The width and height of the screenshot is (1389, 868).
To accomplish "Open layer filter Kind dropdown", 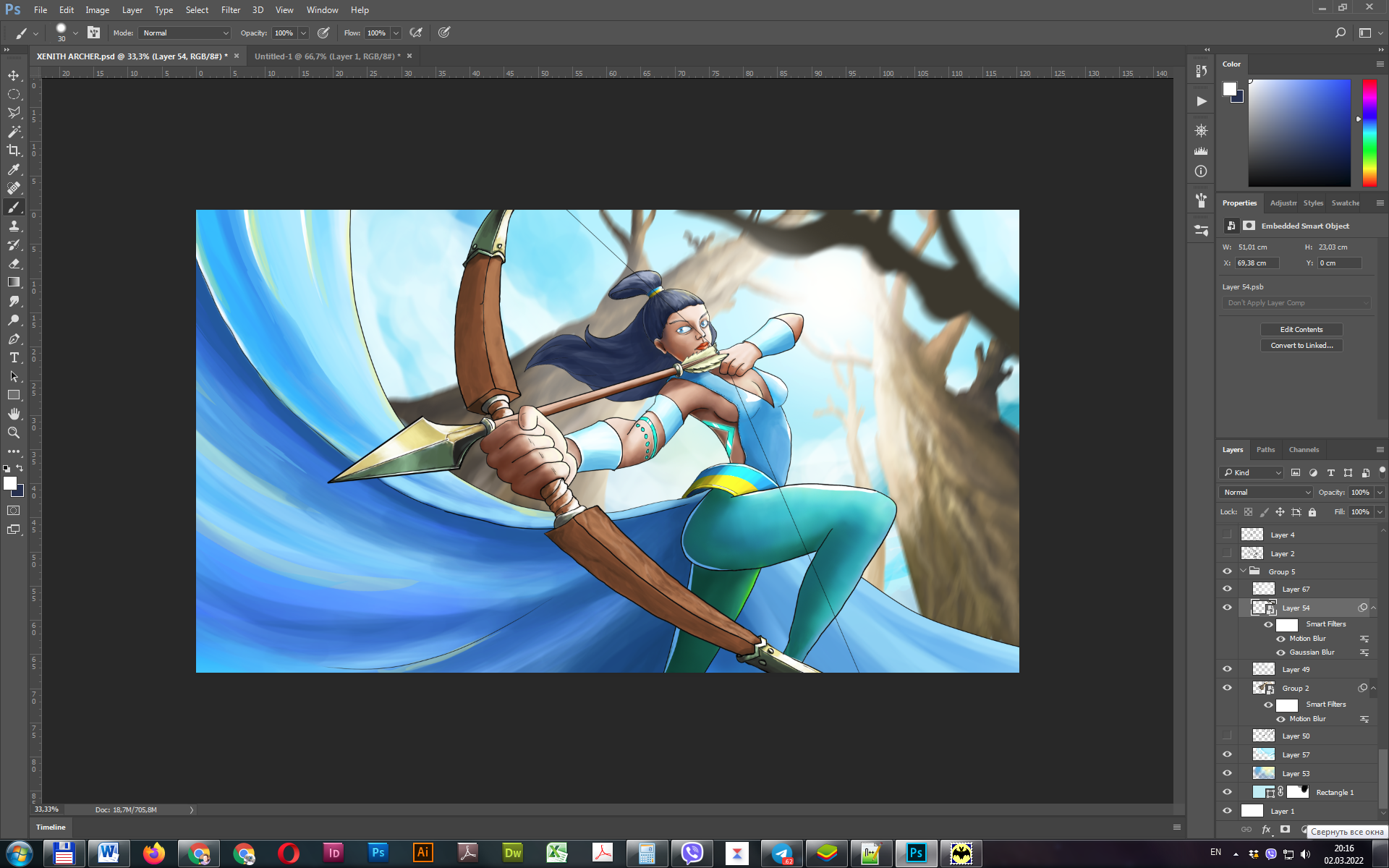I will coord(1252,472).
